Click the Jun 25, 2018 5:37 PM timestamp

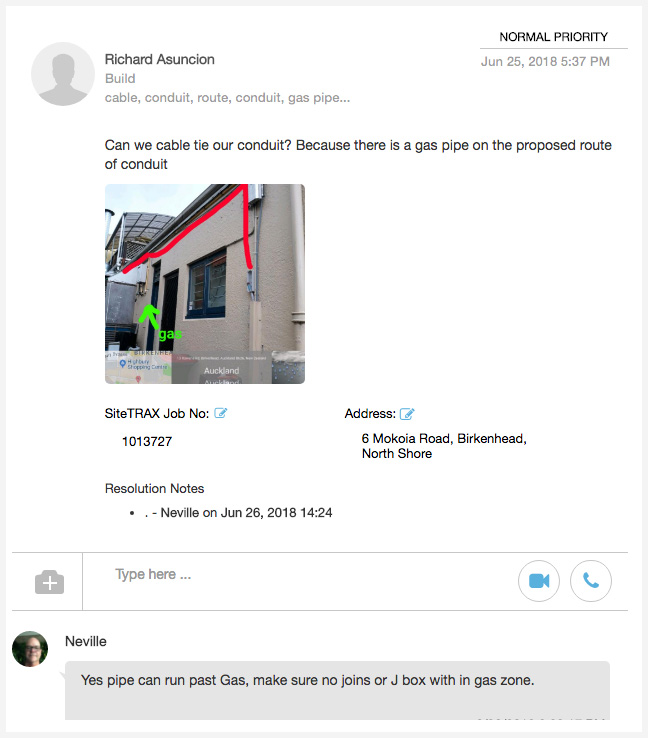[x=545, y=62]
